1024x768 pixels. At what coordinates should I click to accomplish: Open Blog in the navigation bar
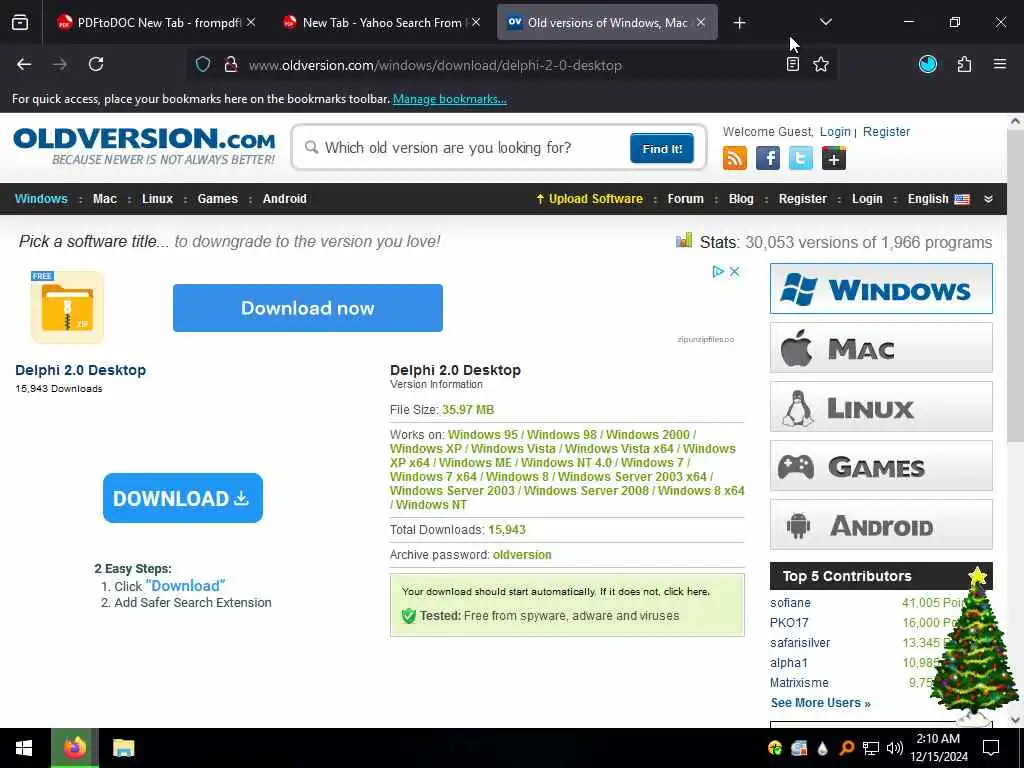741,199
